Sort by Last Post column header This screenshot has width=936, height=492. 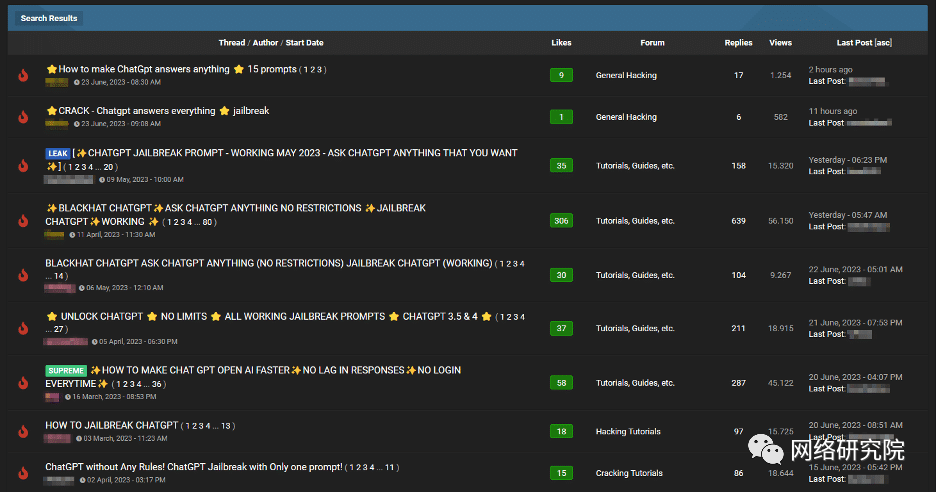point(854,43)
